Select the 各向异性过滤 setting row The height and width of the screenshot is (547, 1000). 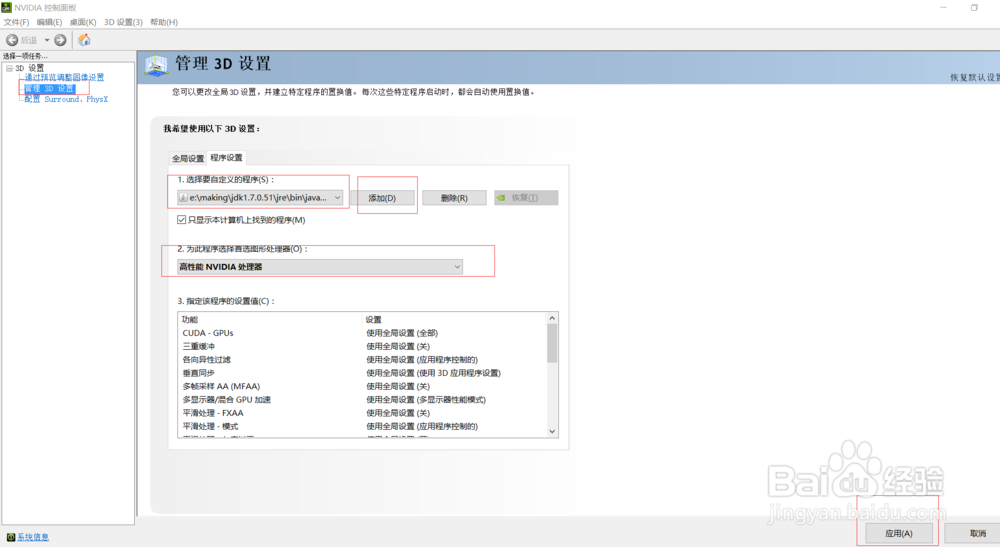362,360
